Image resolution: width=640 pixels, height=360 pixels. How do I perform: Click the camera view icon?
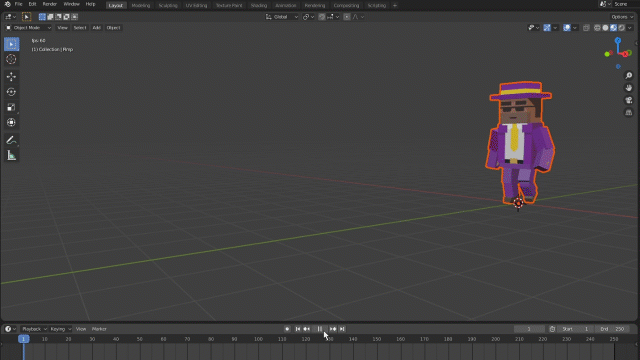pos(629,100)
